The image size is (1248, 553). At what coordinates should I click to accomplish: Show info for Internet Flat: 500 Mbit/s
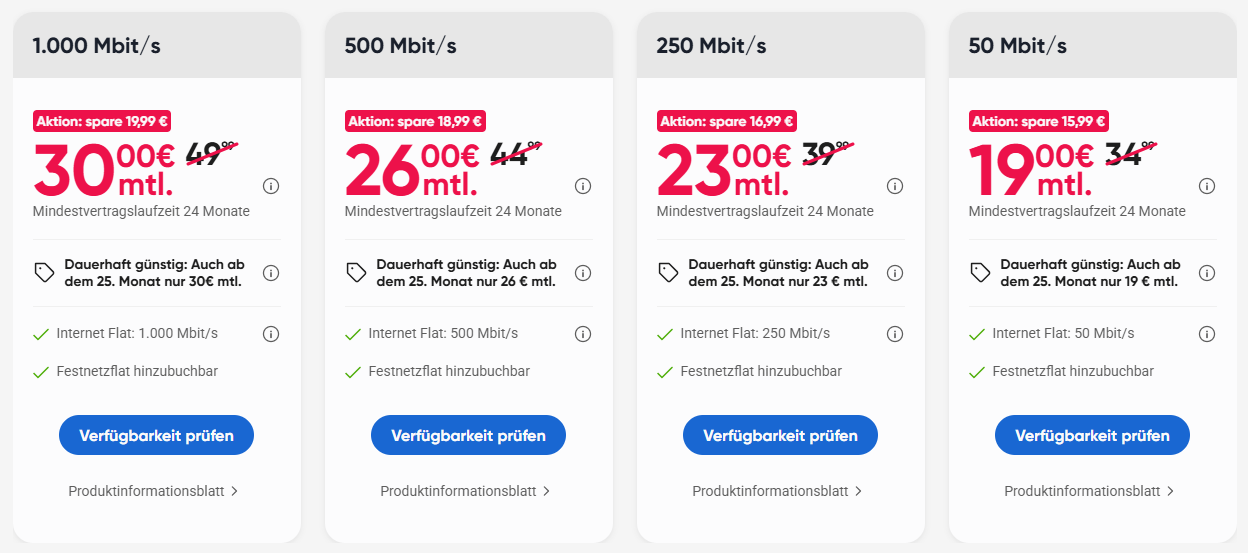583,334
